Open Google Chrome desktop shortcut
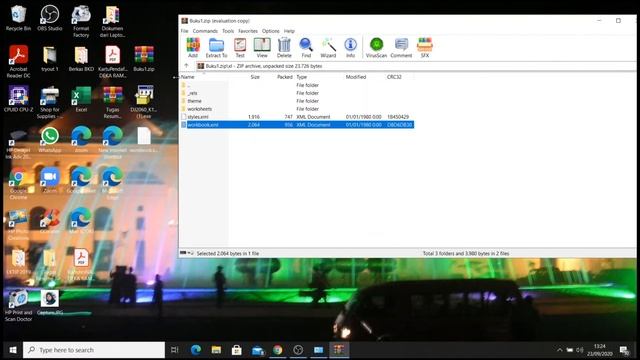 tap(18, 183)
